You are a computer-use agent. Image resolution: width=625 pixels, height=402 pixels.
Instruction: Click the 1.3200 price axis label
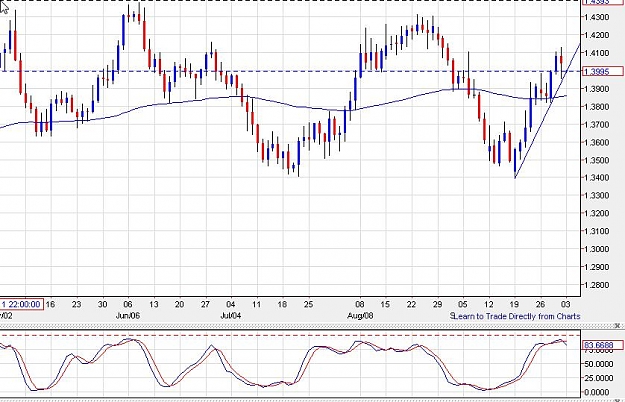tap(597, 214)
